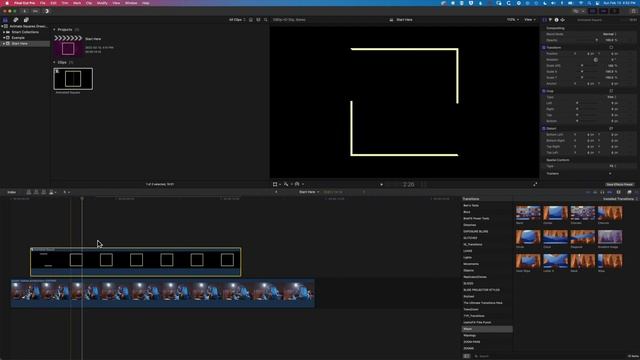Click the keyword editor key button
640x360 pixels.
(x=36, y=11)
